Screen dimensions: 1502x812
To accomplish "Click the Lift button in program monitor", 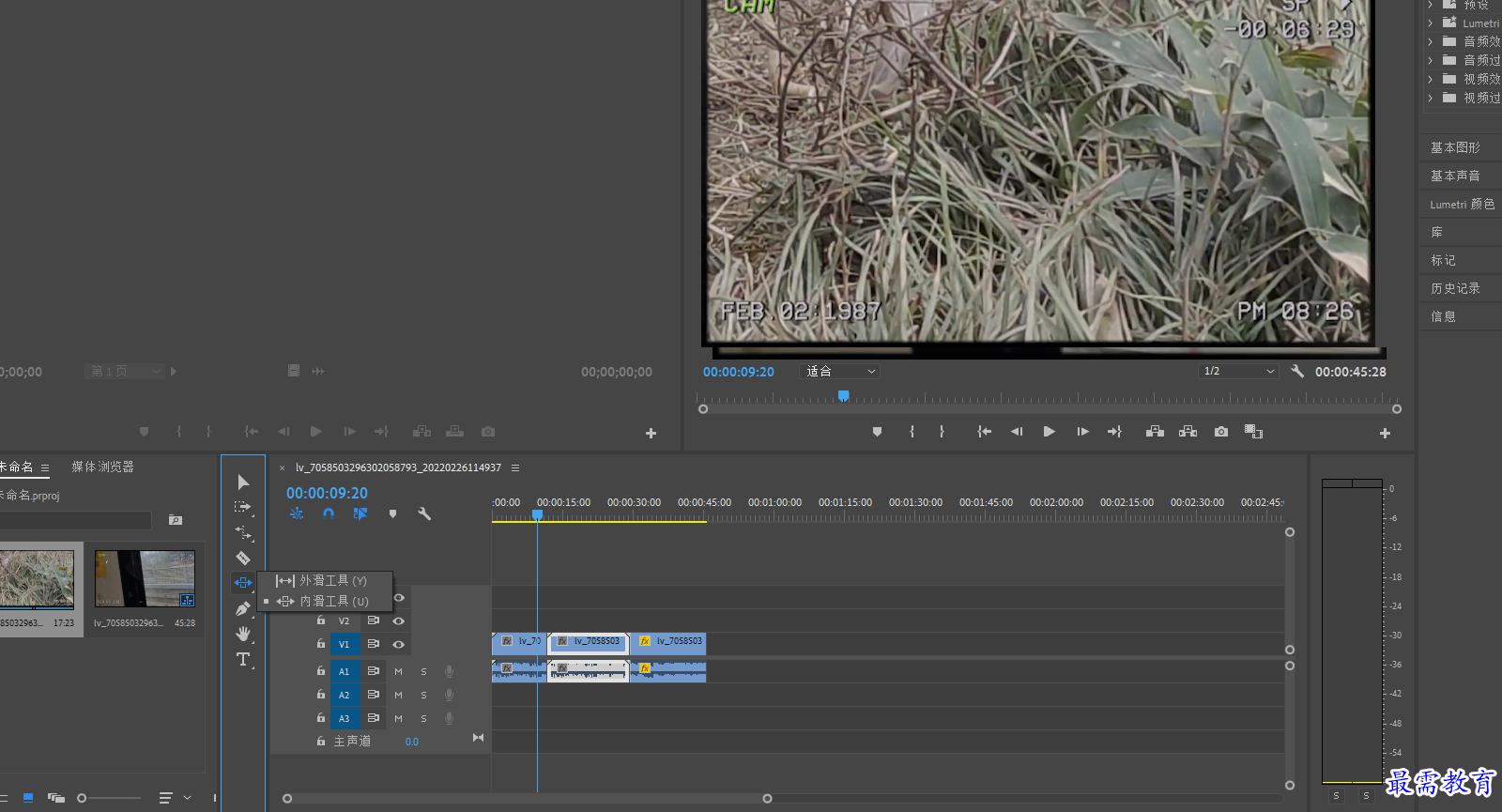I will [x=1155, y=432].
